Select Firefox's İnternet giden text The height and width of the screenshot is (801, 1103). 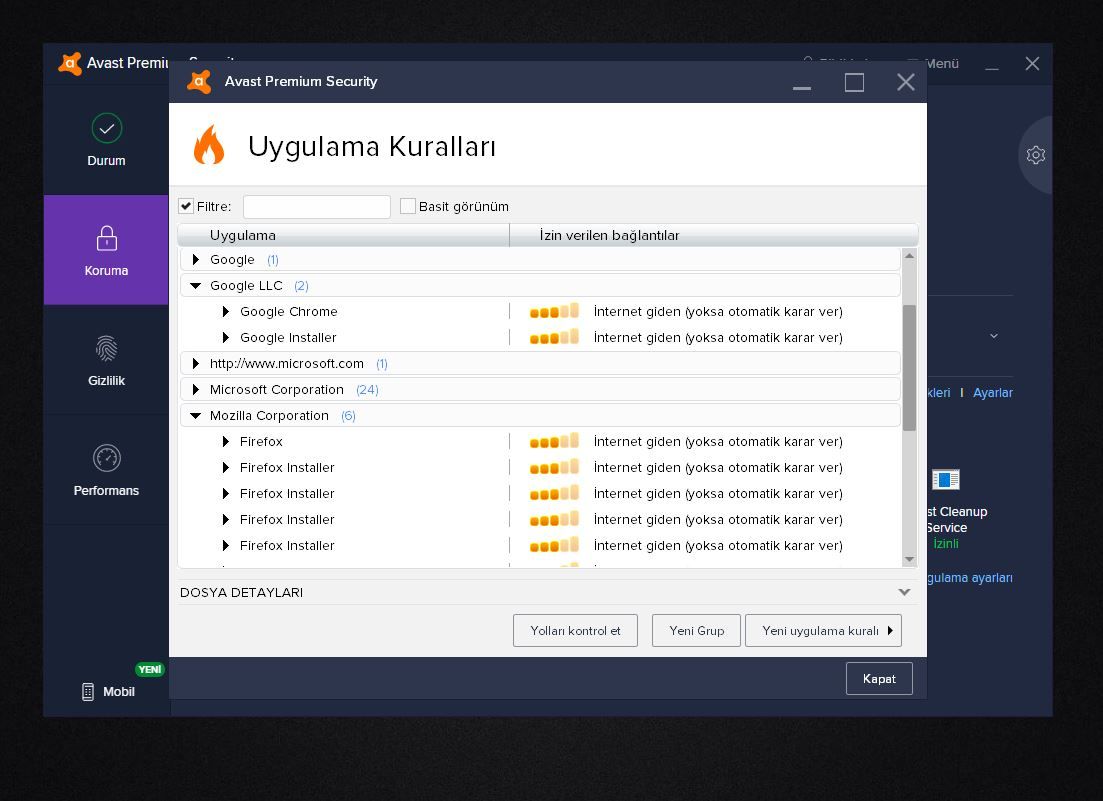(x=718, y=442)
